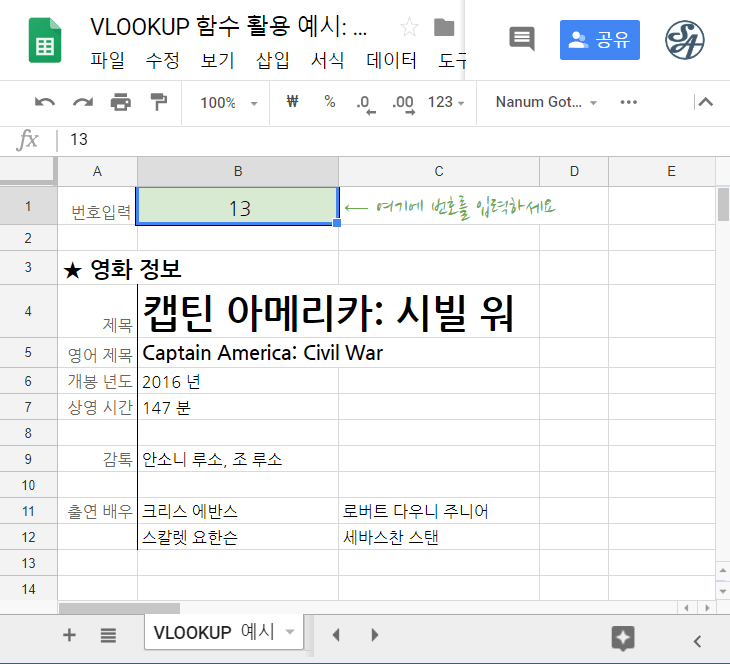Viewport: 730px width, 664px height.
Task: Open the 보기 menu
Action: 217,60
